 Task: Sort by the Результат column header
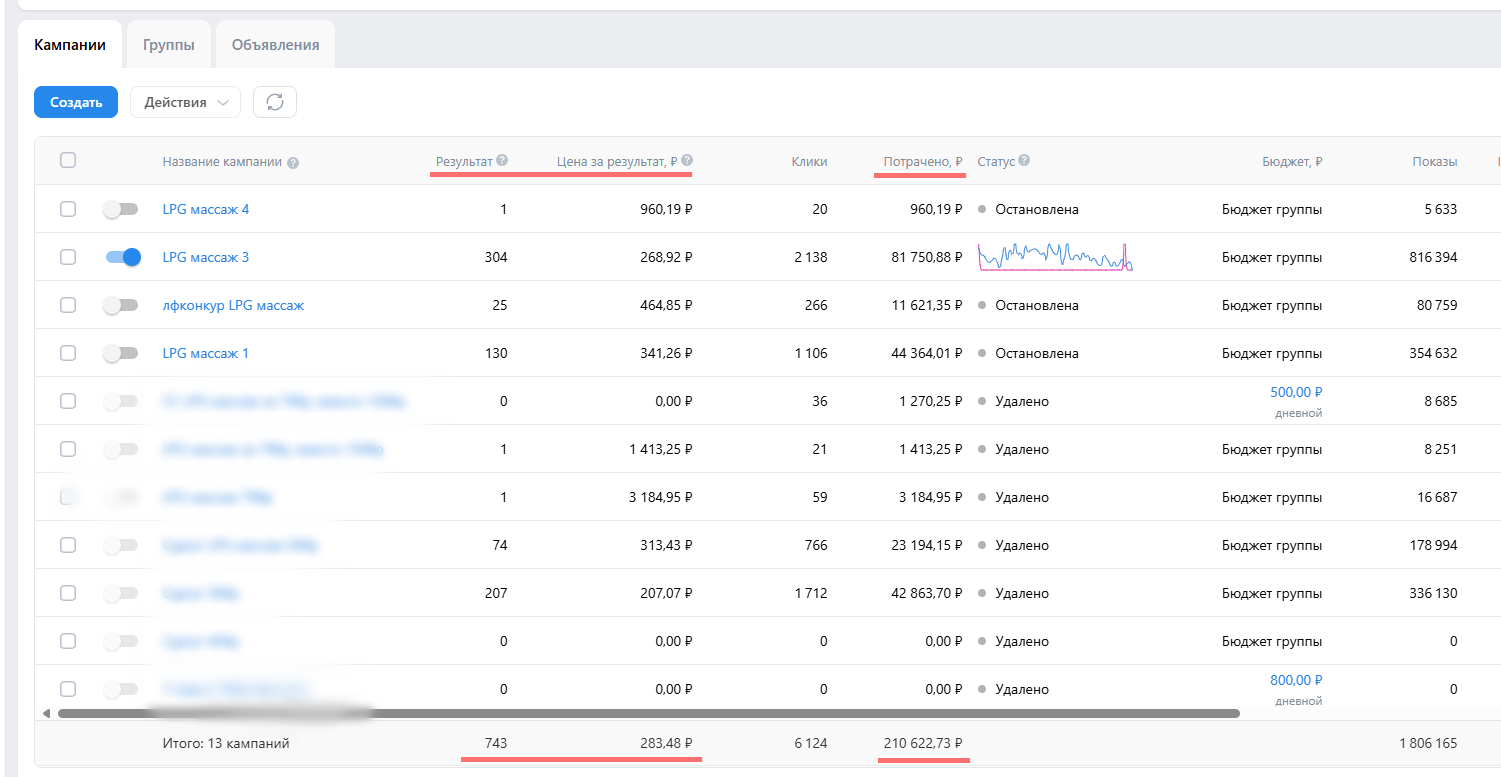click(464, 161)
